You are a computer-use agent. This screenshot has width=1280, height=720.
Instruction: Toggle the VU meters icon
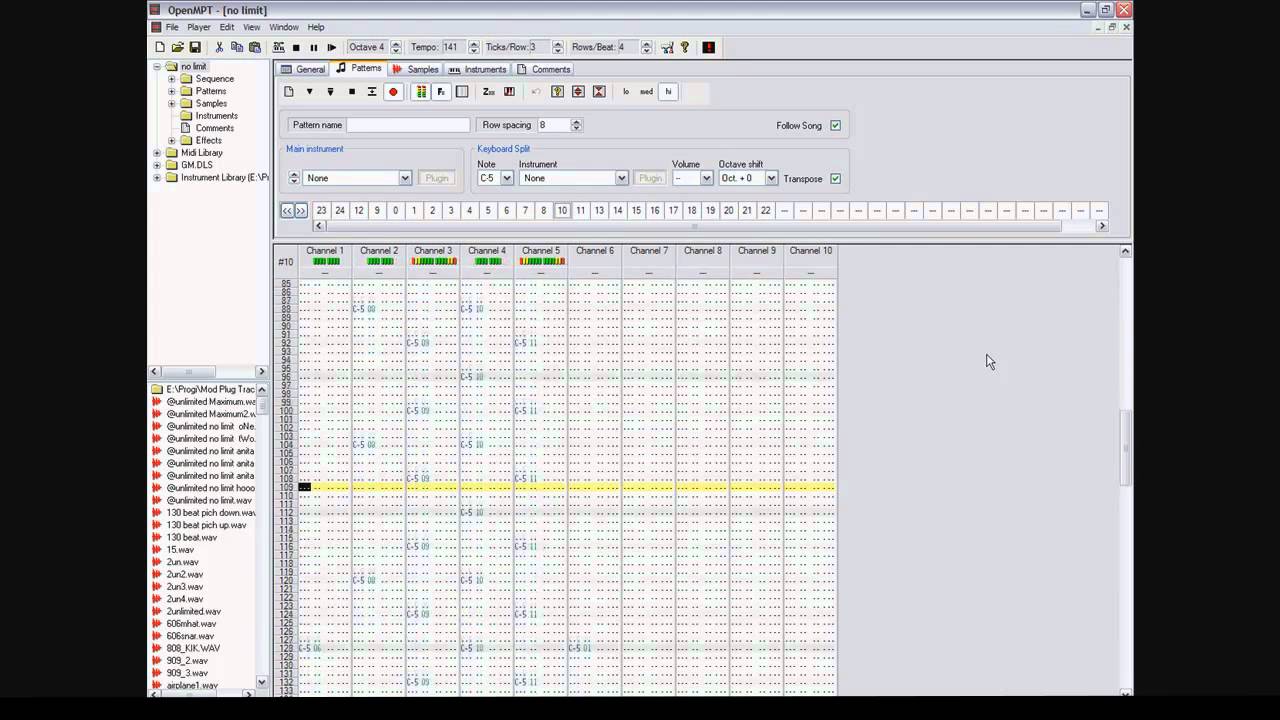[421, 91]
